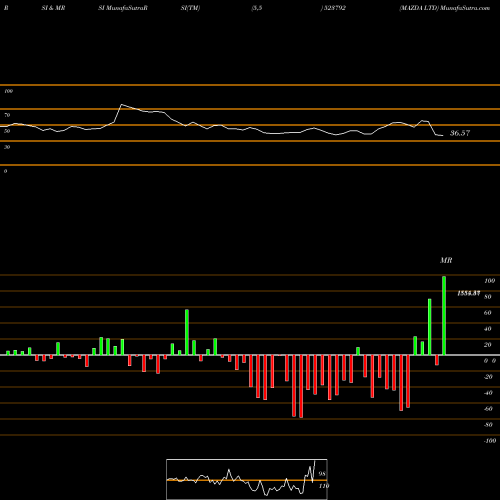Image resolution: width=500 pixels, height=500 pixels.
Task: Click the tallest green bar at chart end
Action: click(444, 315)
